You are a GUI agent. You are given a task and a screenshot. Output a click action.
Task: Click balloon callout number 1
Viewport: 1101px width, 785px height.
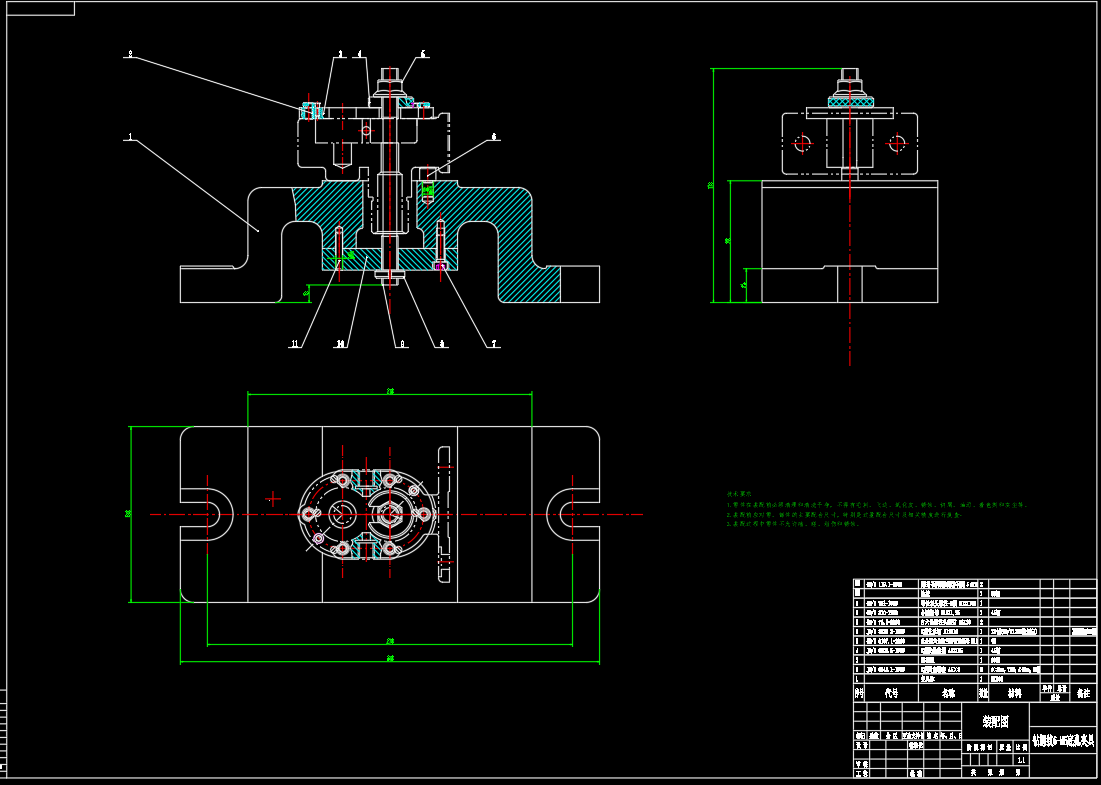(x=129, y=136)
